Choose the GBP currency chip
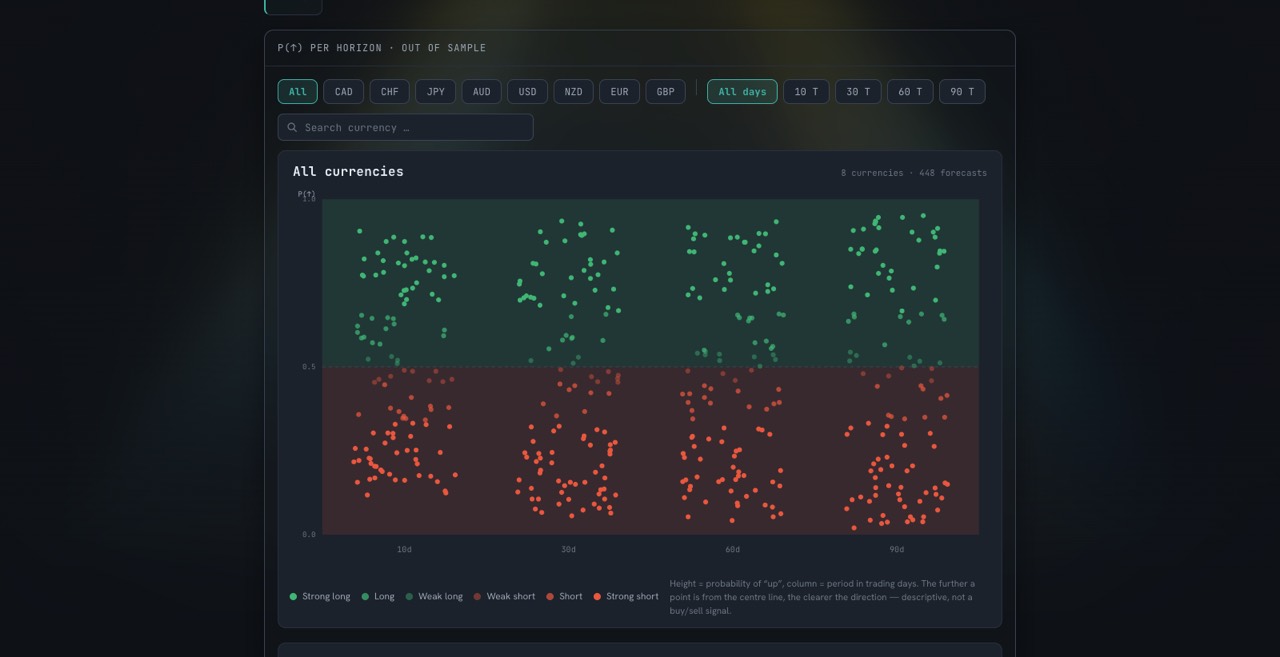This screenshot has height=657, width=1280. coord(666,92)
